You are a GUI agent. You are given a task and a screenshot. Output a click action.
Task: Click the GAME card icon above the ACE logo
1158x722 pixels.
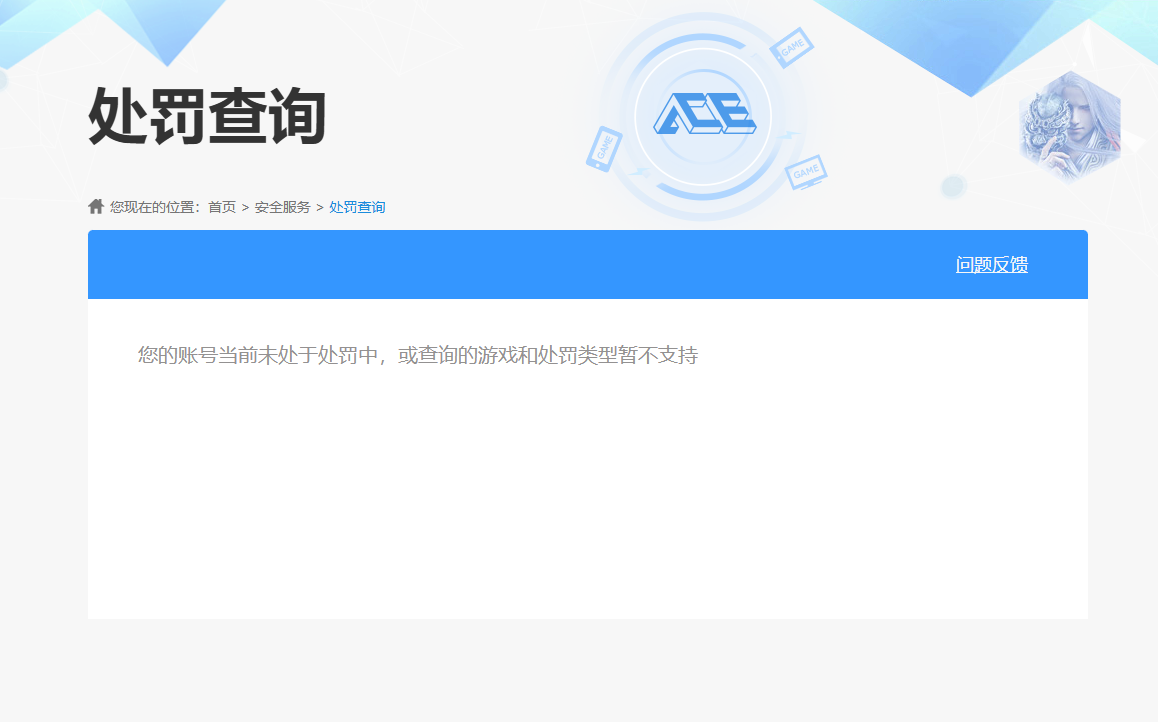792,48
